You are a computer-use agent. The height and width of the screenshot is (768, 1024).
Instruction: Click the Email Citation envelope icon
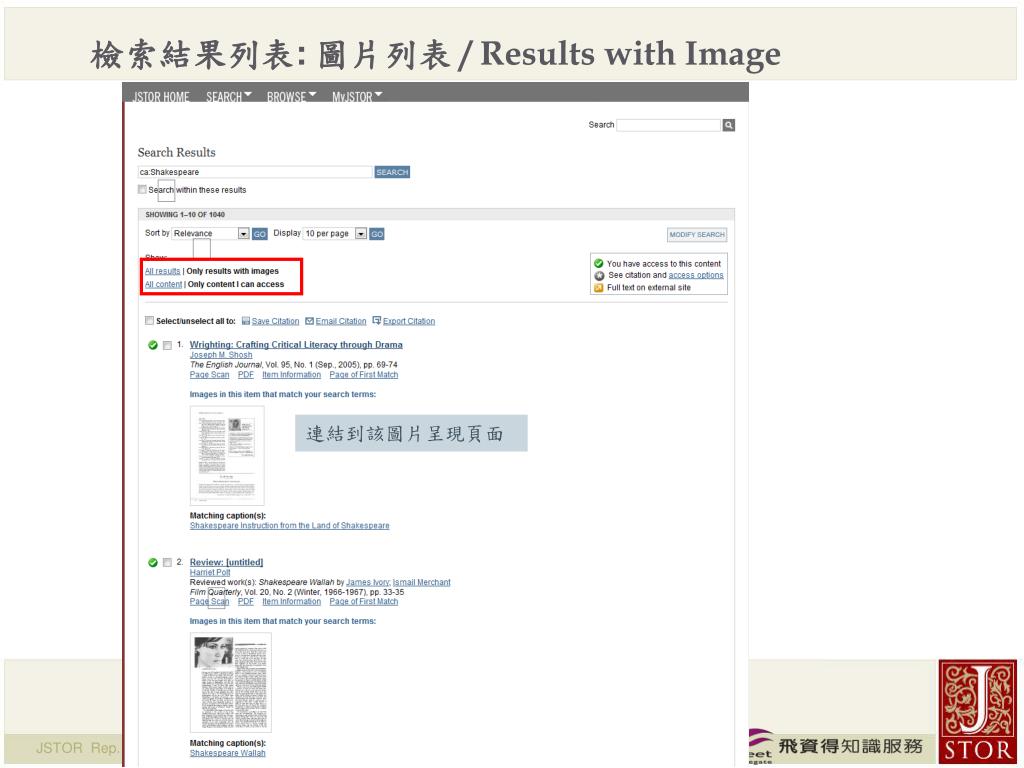310,321
